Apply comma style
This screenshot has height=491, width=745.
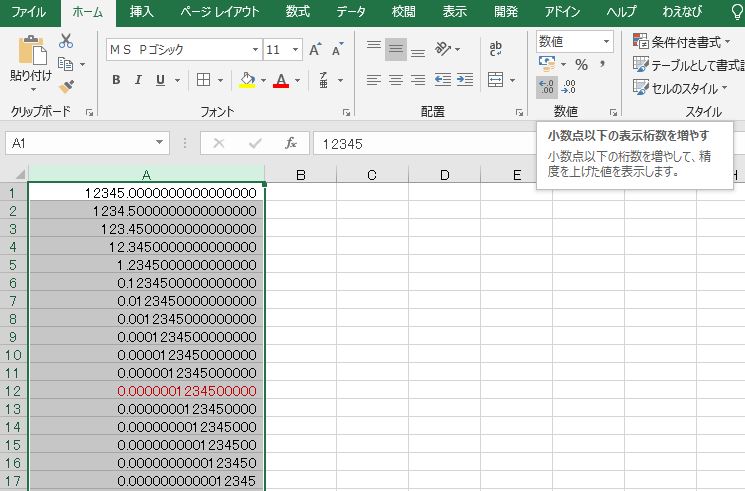603,64
